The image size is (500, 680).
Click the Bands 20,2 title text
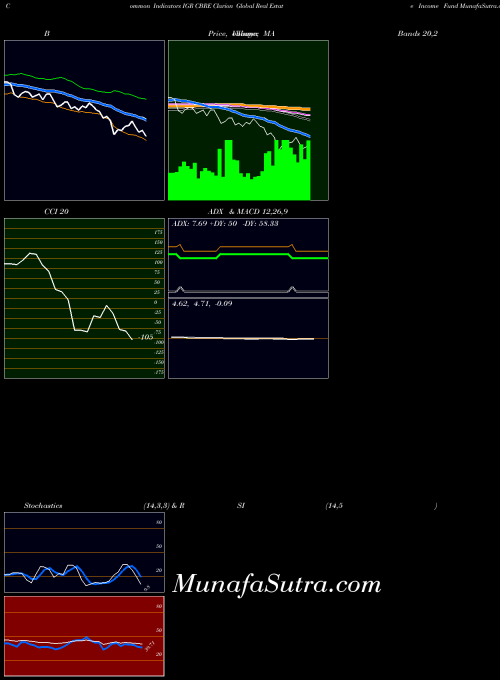[418, 33]
